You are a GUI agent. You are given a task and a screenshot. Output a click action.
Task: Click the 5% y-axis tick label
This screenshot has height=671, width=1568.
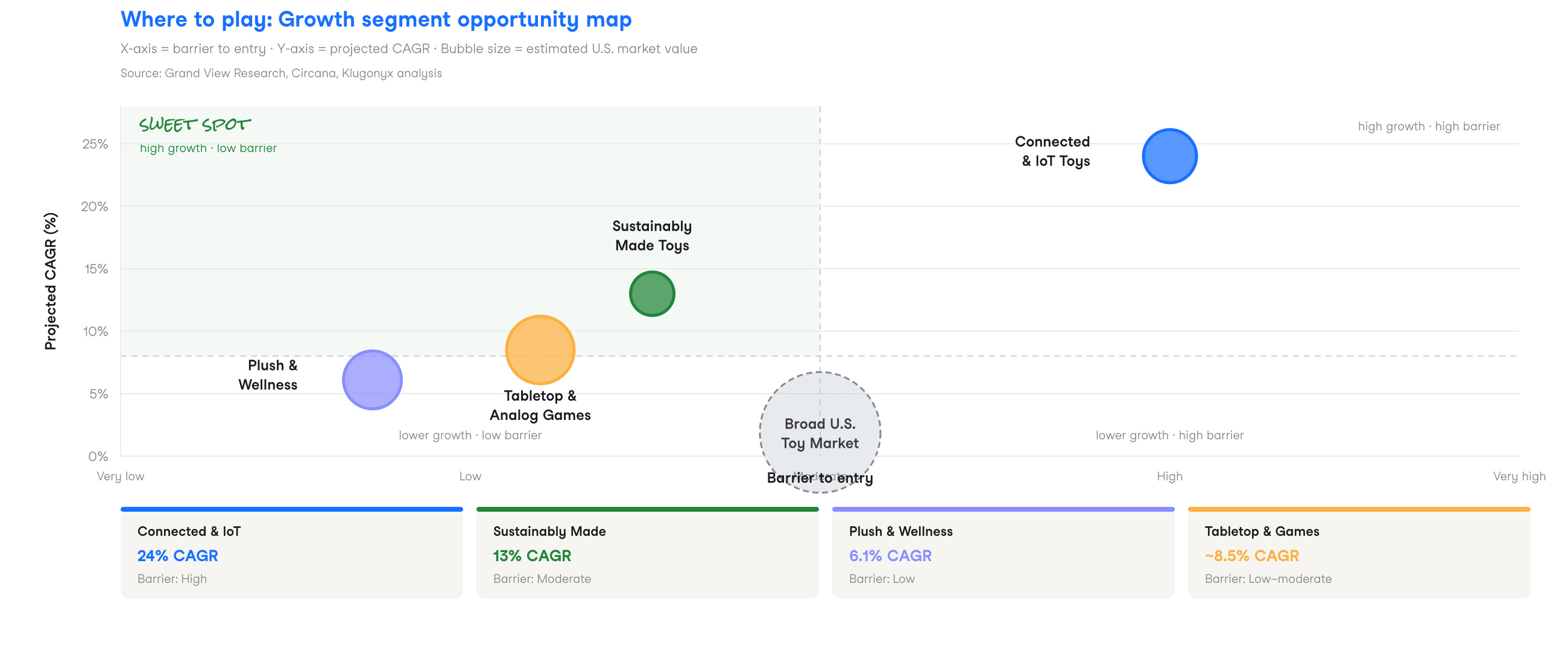(x=99, y=393)
